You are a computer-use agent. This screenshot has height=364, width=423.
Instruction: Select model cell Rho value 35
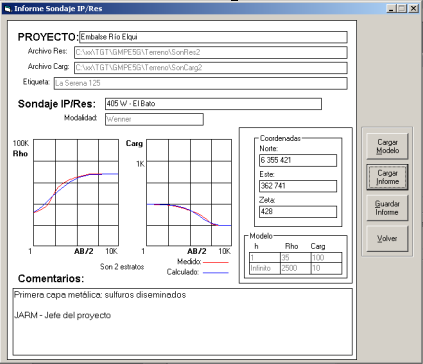tap(295, 258)
